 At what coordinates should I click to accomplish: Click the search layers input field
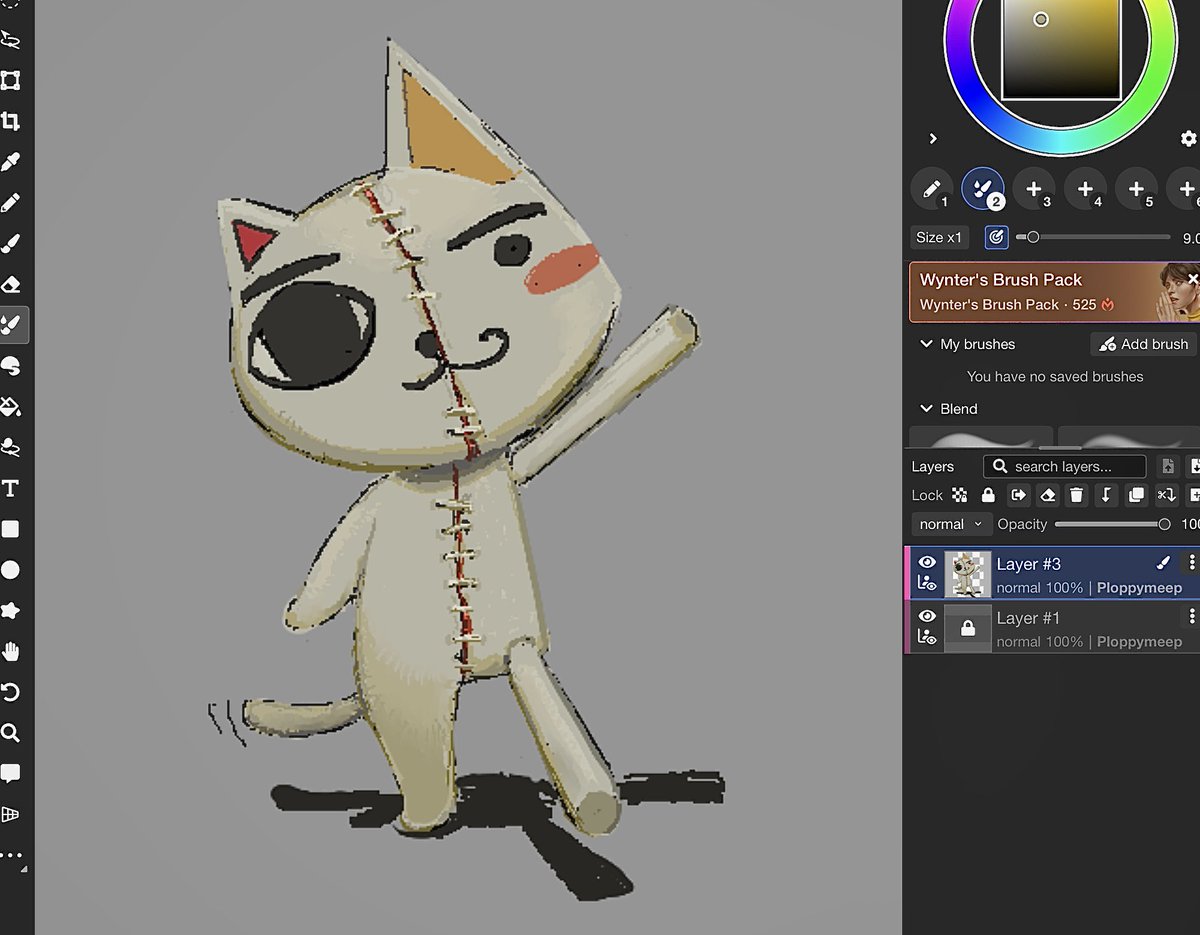[1064, 466]
